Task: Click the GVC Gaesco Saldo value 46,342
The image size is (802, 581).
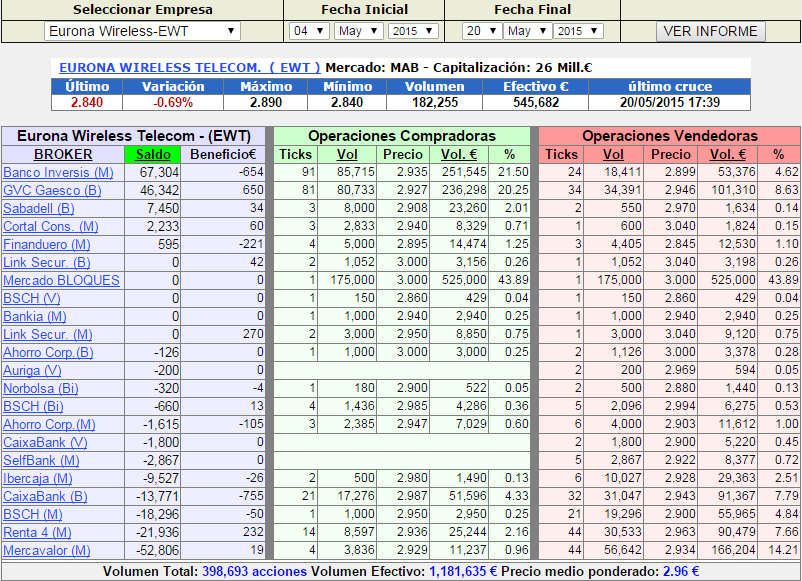Action: (x=159, y=190)
